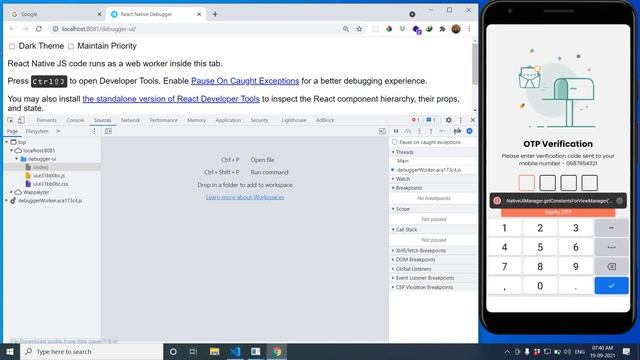Close the Google tab

click(99, 14)
